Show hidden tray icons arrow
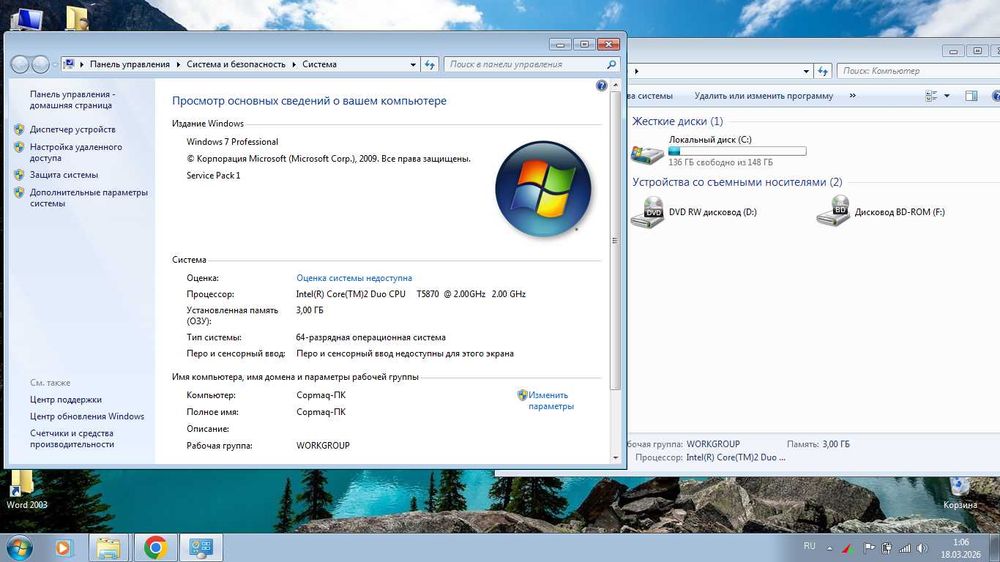The width and height of the screenshot is (1000, 562). (829, 548)
